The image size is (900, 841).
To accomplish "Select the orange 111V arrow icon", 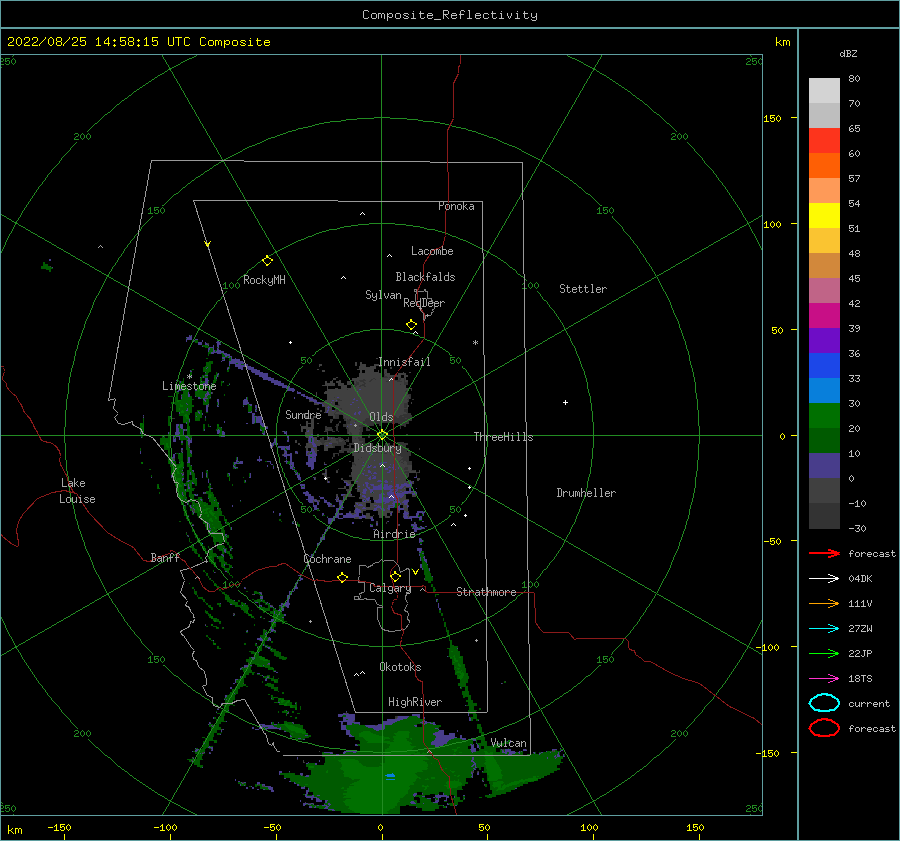I will click(824, 603).
